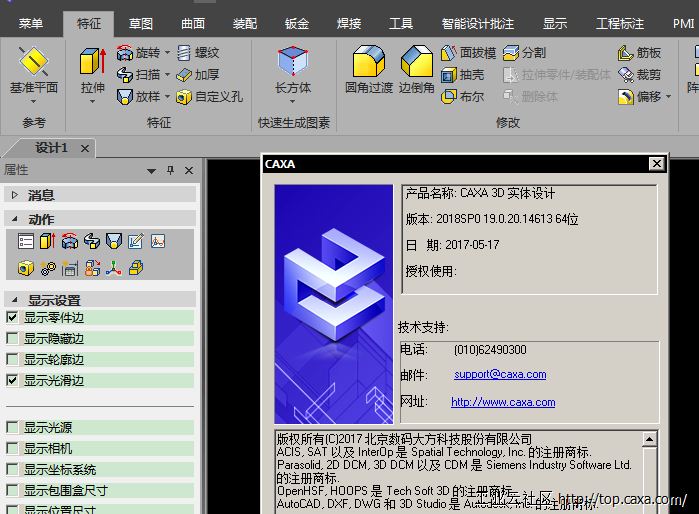Open dropdown arrow next to 扫描
The image size is (699, 514).
click(168, 74)
